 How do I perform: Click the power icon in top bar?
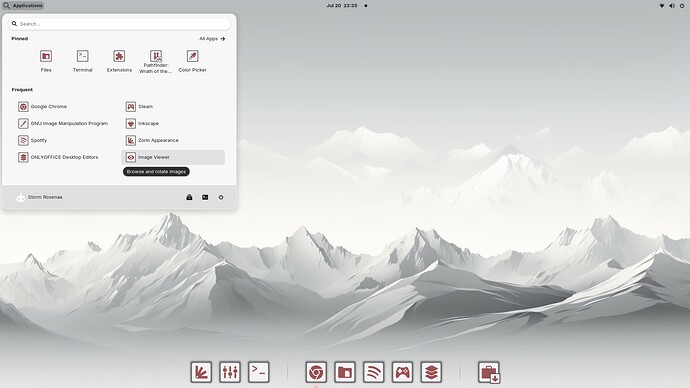pyautogui.click(x=682, y=6)
